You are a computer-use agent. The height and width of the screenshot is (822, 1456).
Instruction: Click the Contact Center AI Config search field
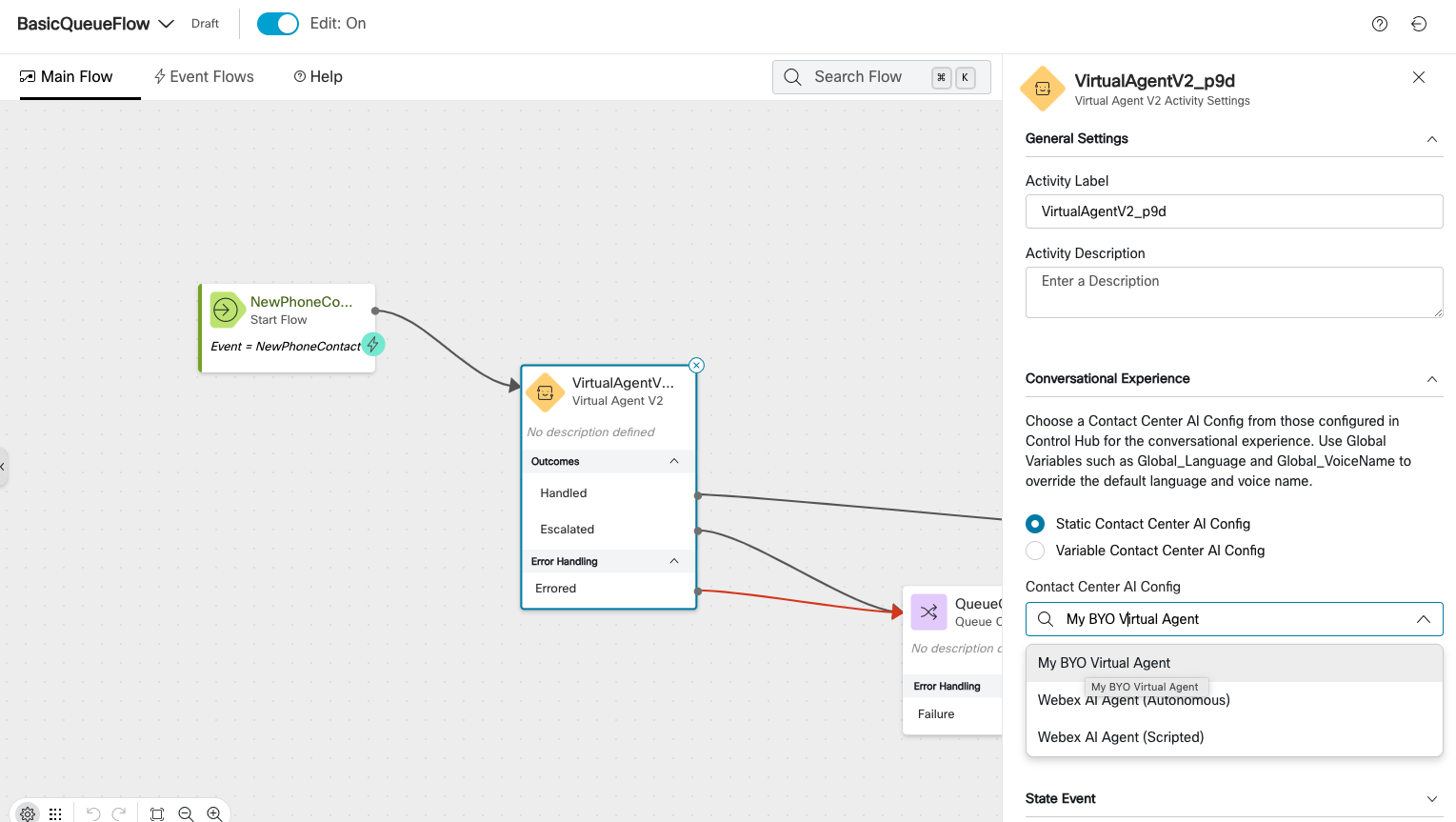coord(1234,619)
